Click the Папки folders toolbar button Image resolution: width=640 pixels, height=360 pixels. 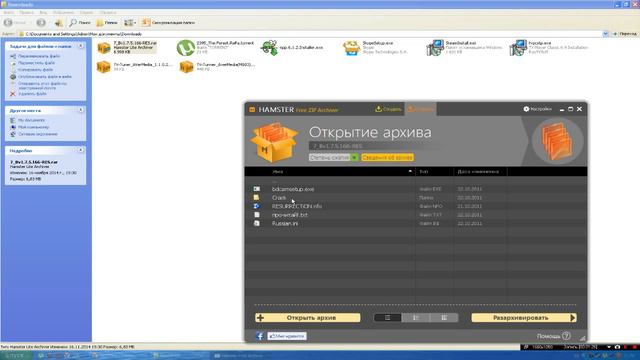[107, 23]
